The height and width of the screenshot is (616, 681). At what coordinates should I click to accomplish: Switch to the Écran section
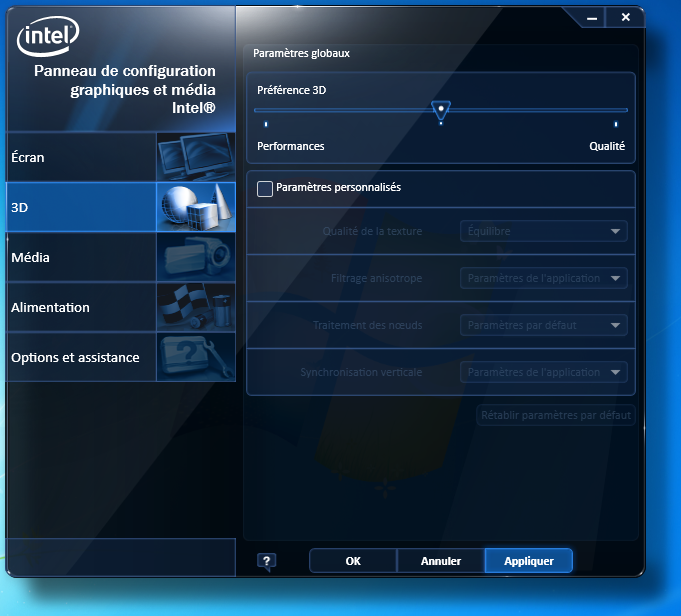click(x=80, y=157)
